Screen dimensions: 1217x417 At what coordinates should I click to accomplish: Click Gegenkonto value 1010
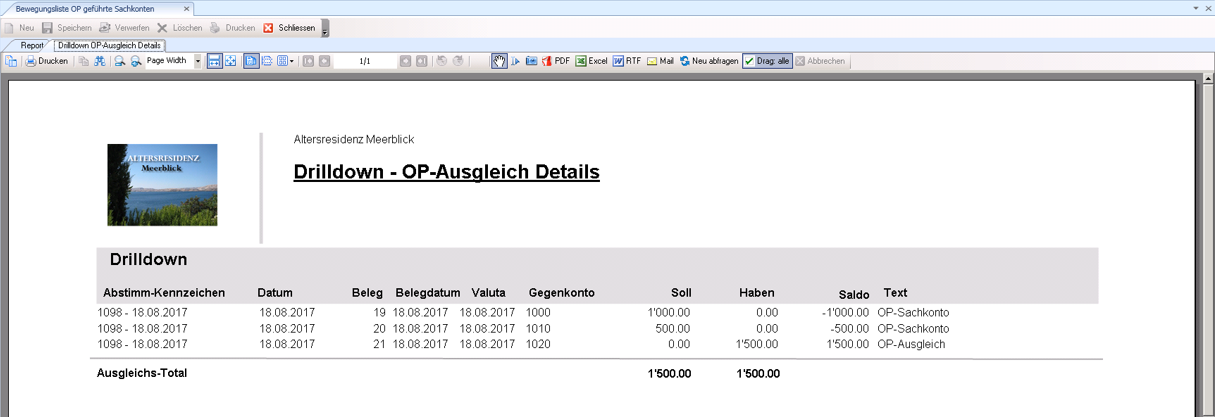[x=538, y=329]
